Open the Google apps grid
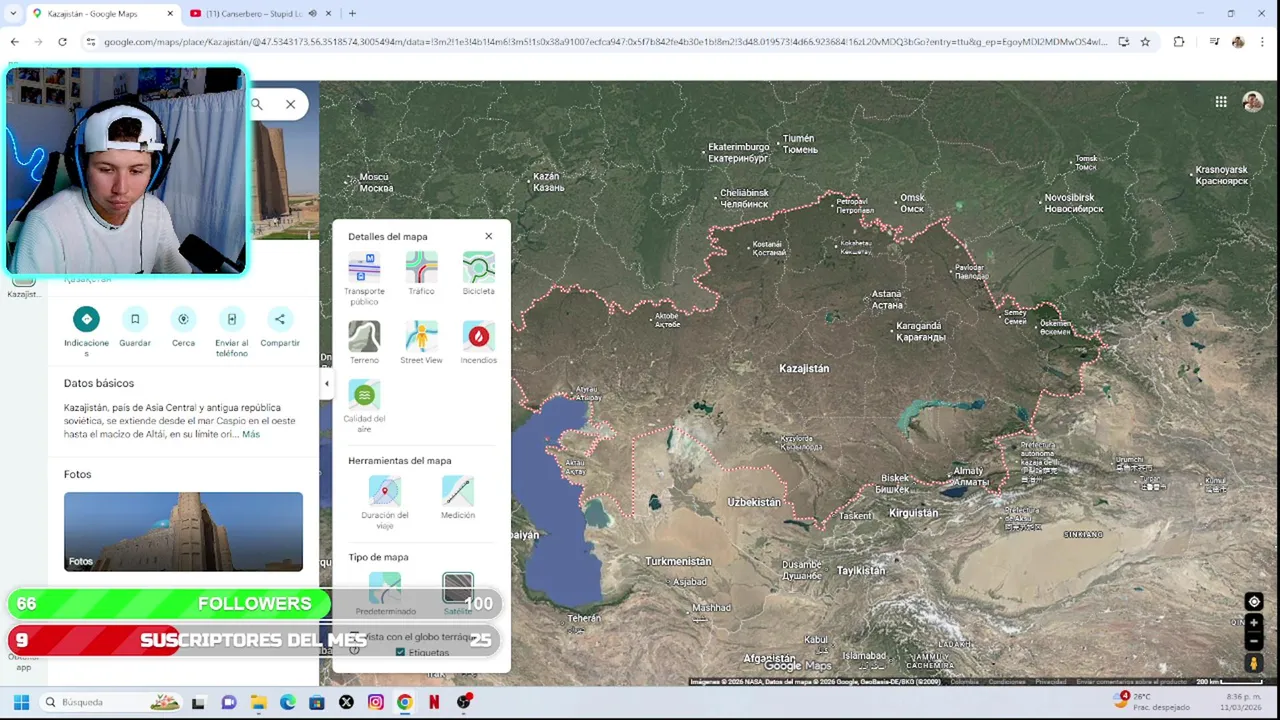Image resolution: width=1280 pixels, height=720 pixels. [1221, 102]
